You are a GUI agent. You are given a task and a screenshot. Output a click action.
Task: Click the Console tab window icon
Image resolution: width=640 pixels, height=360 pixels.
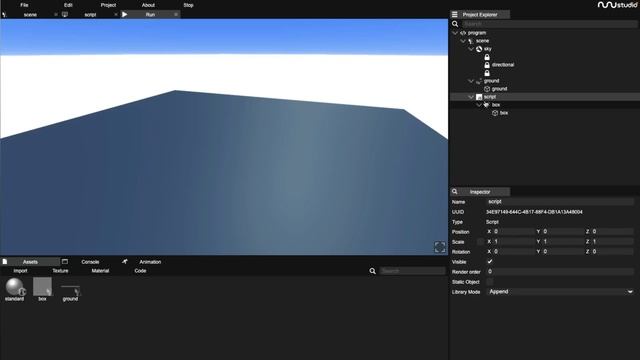pos(65,262)
